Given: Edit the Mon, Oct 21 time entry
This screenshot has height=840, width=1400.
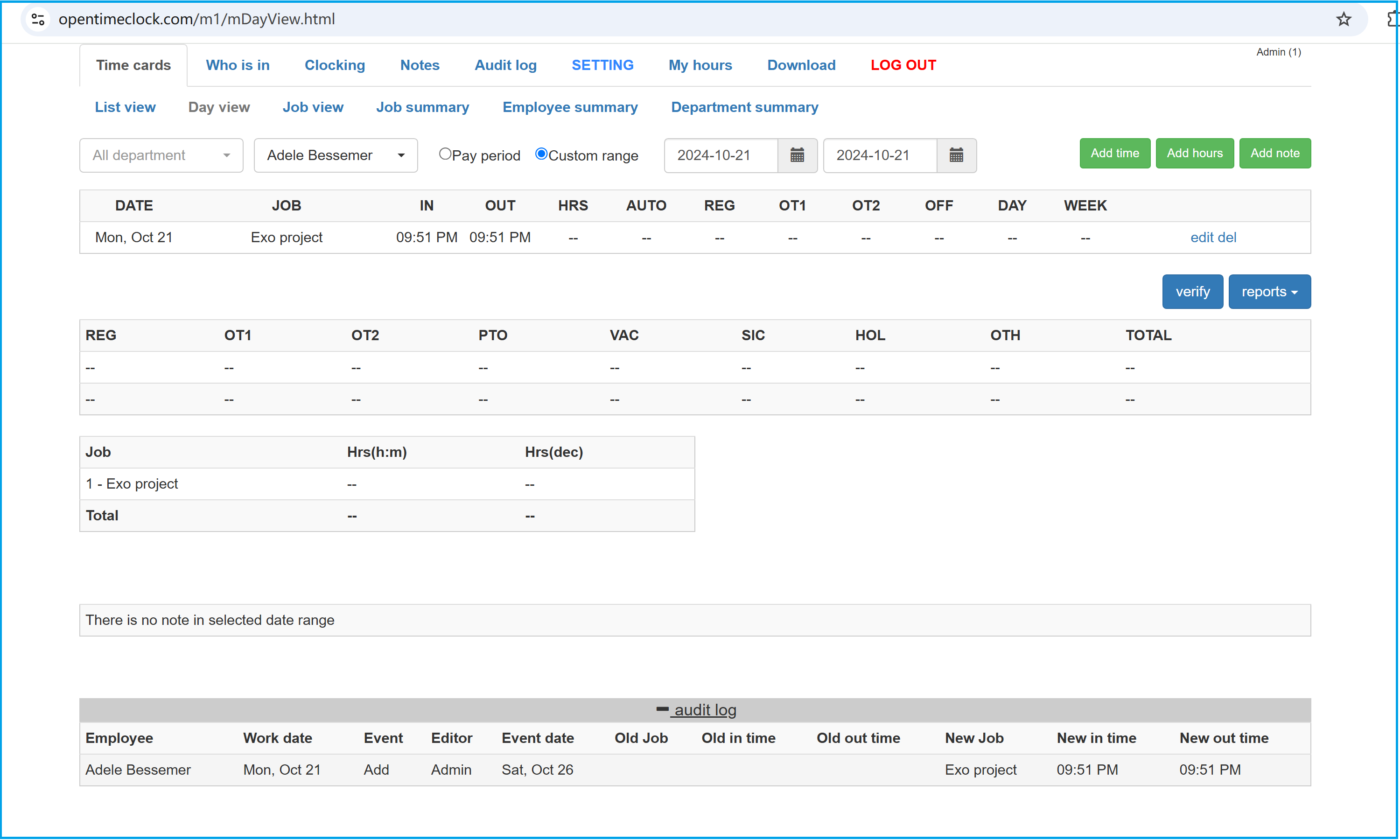Looking at the screenshot, I should 1201,237.
